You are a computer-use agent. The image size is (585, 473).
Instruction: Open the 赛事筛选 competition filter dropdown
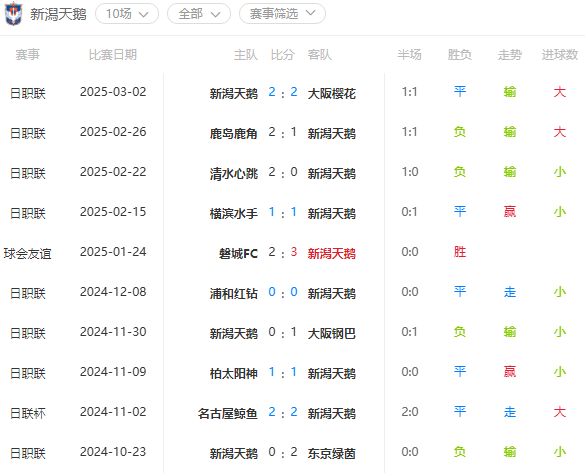point(282,14)
